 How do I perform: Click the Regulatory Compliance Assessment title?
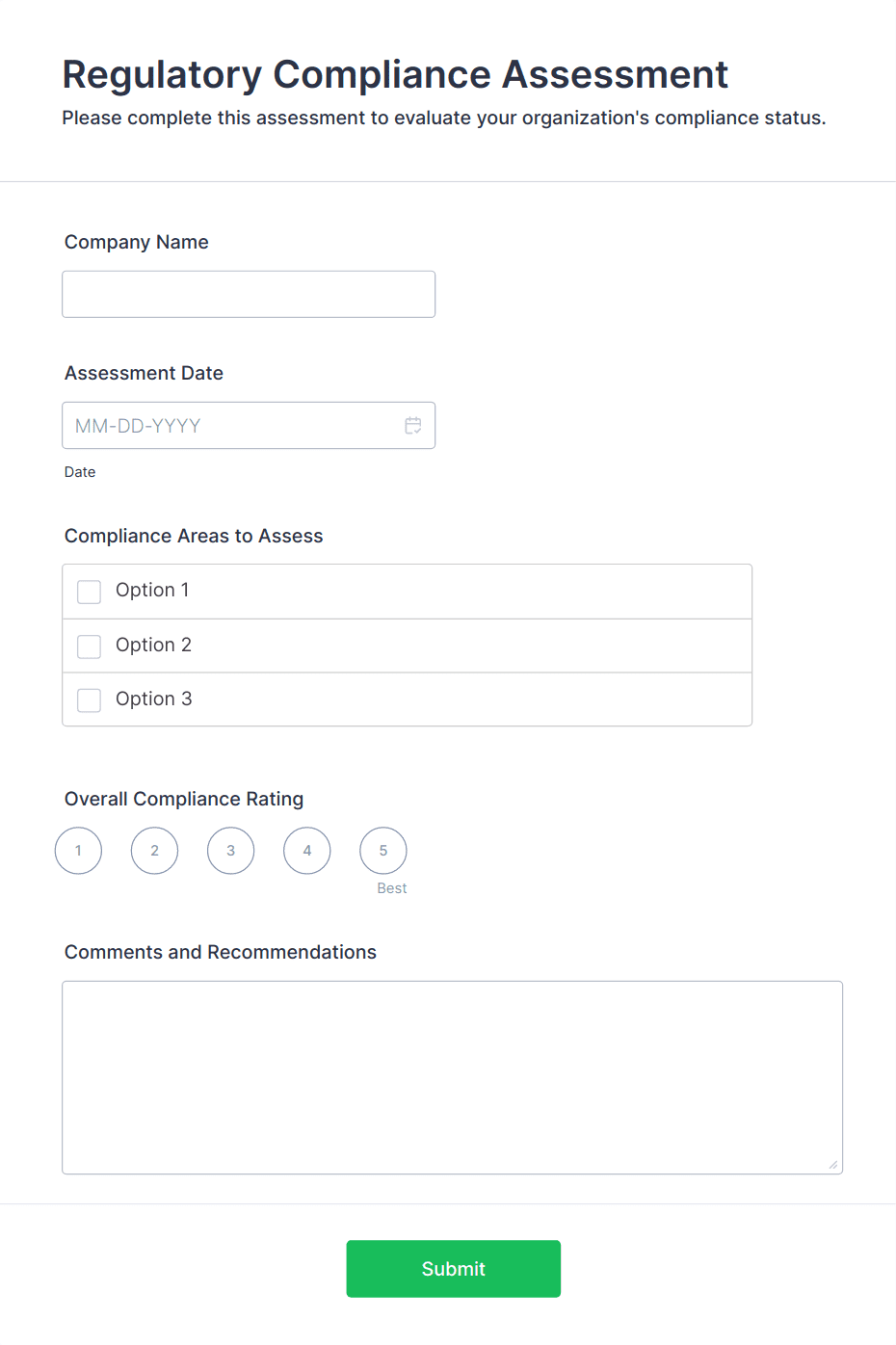click(395, 74)
